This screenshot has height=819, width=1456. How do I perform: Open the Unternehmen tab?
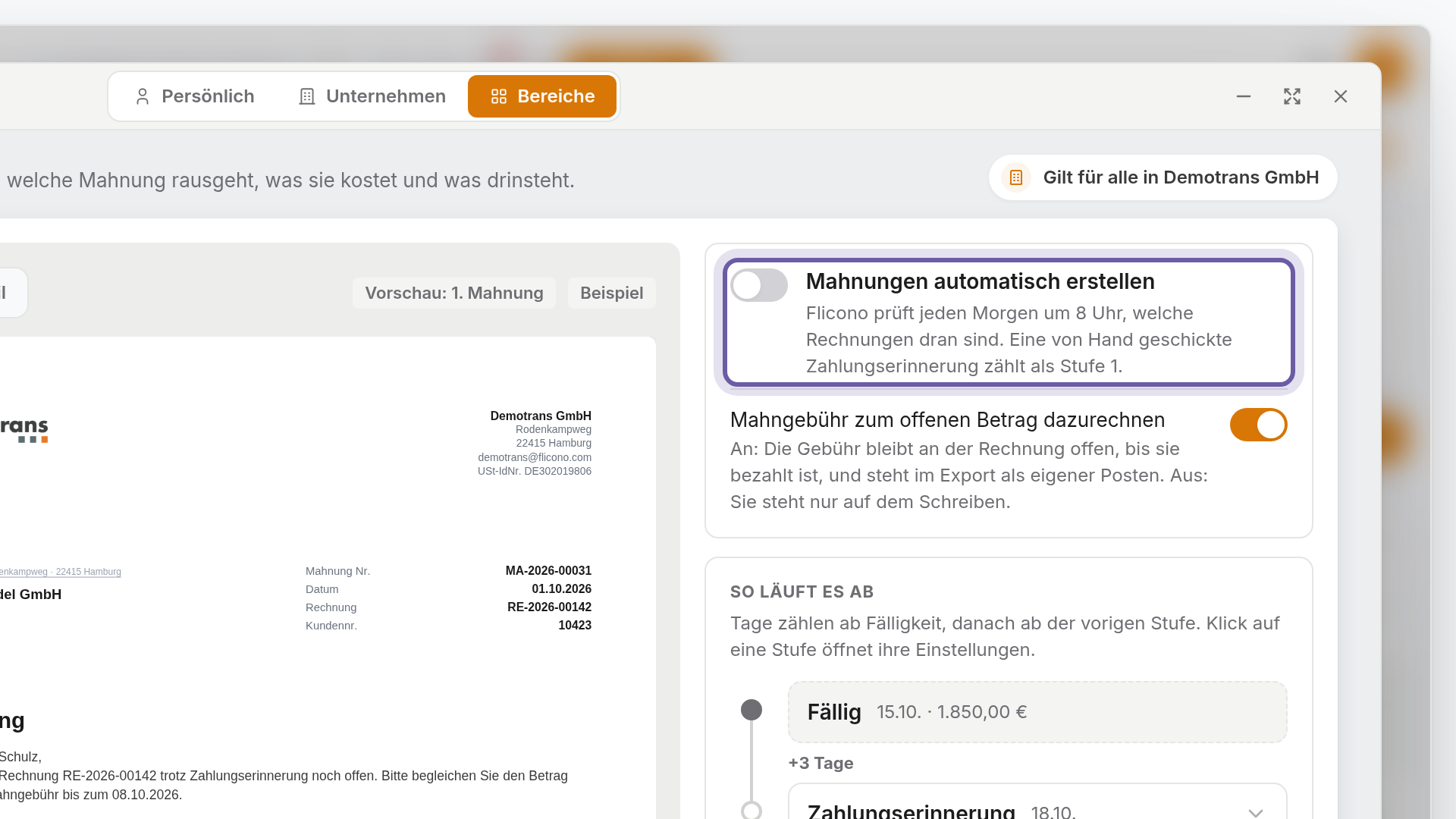pyautogui.click(x=372, y=96)
